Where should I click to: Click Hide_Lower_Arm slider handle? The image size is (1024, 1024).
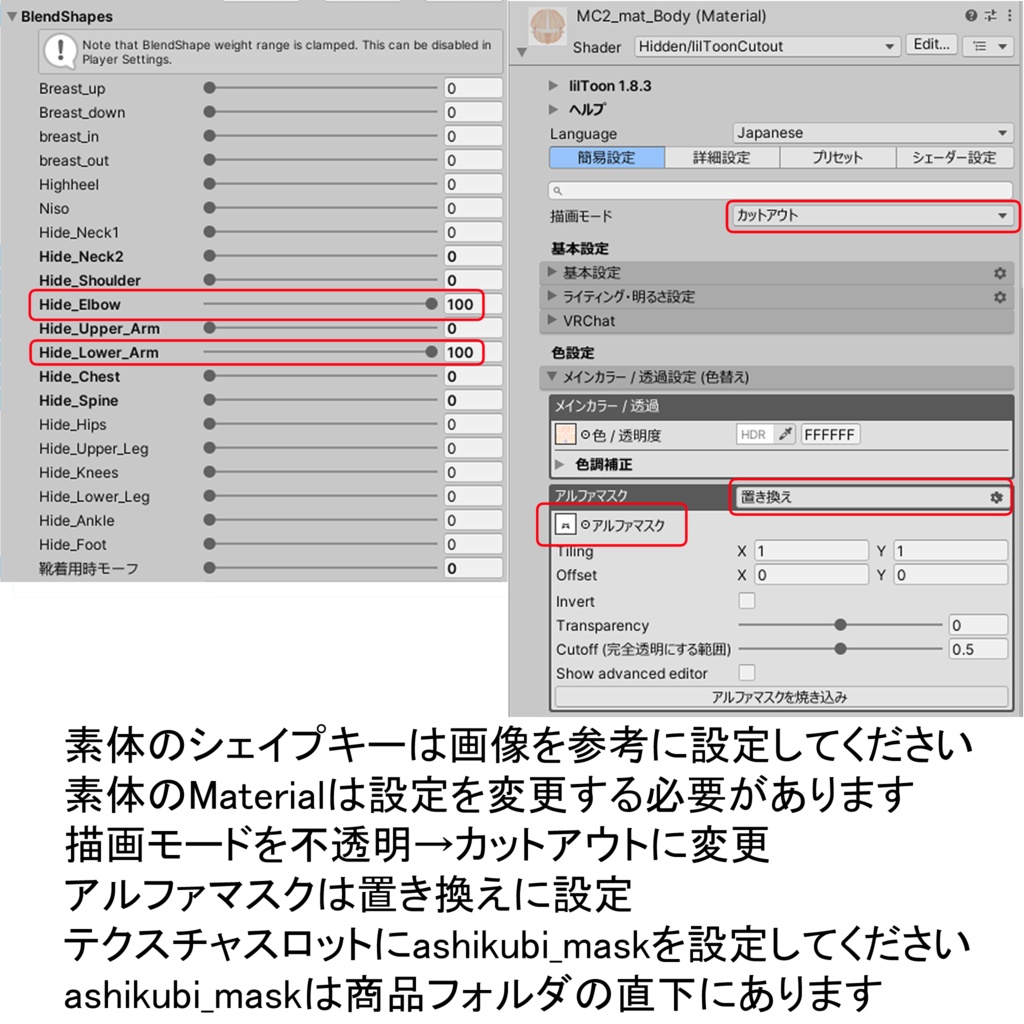[431, 352]
